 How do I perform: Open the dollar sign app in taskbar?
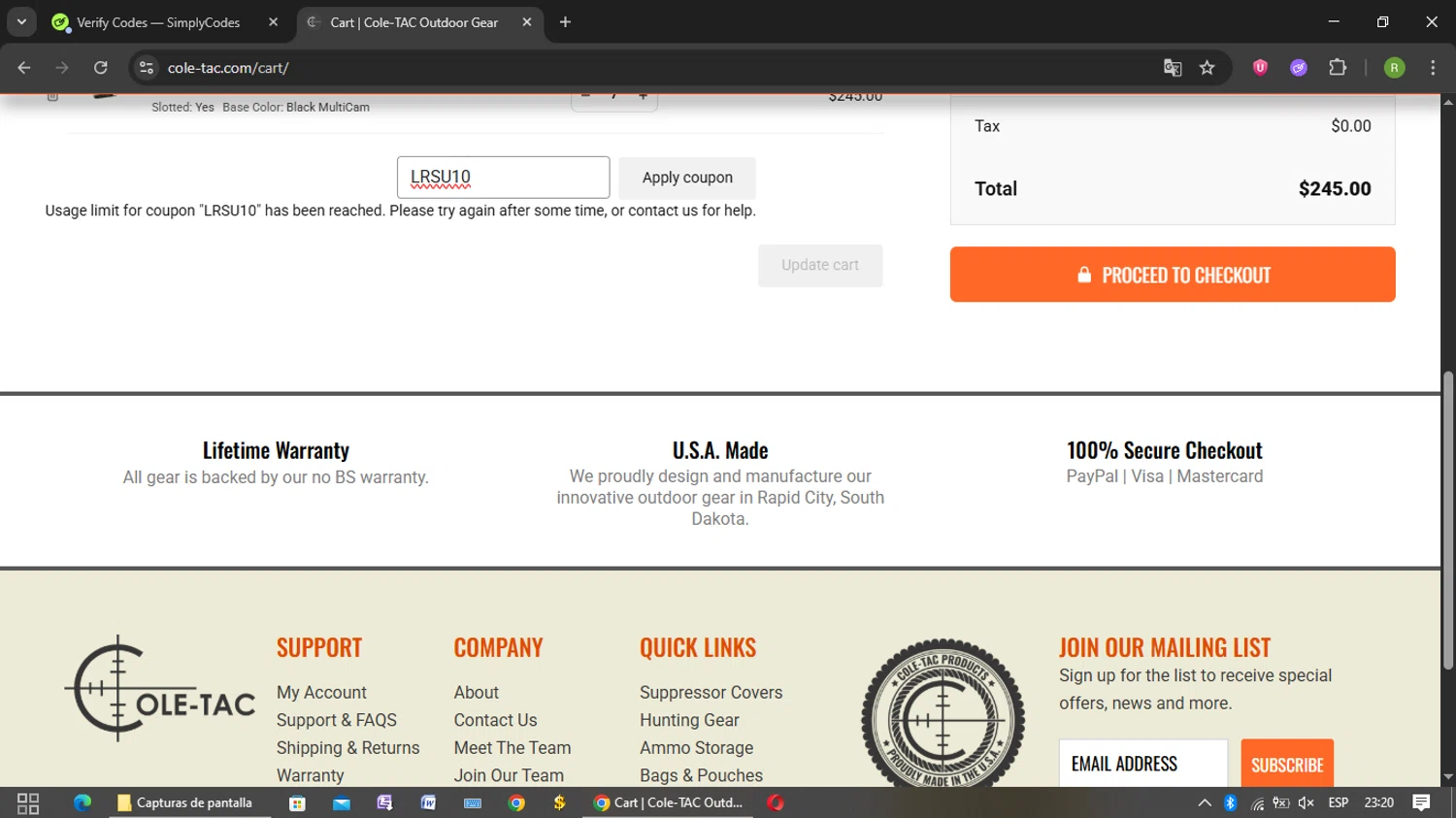point(559,802)
